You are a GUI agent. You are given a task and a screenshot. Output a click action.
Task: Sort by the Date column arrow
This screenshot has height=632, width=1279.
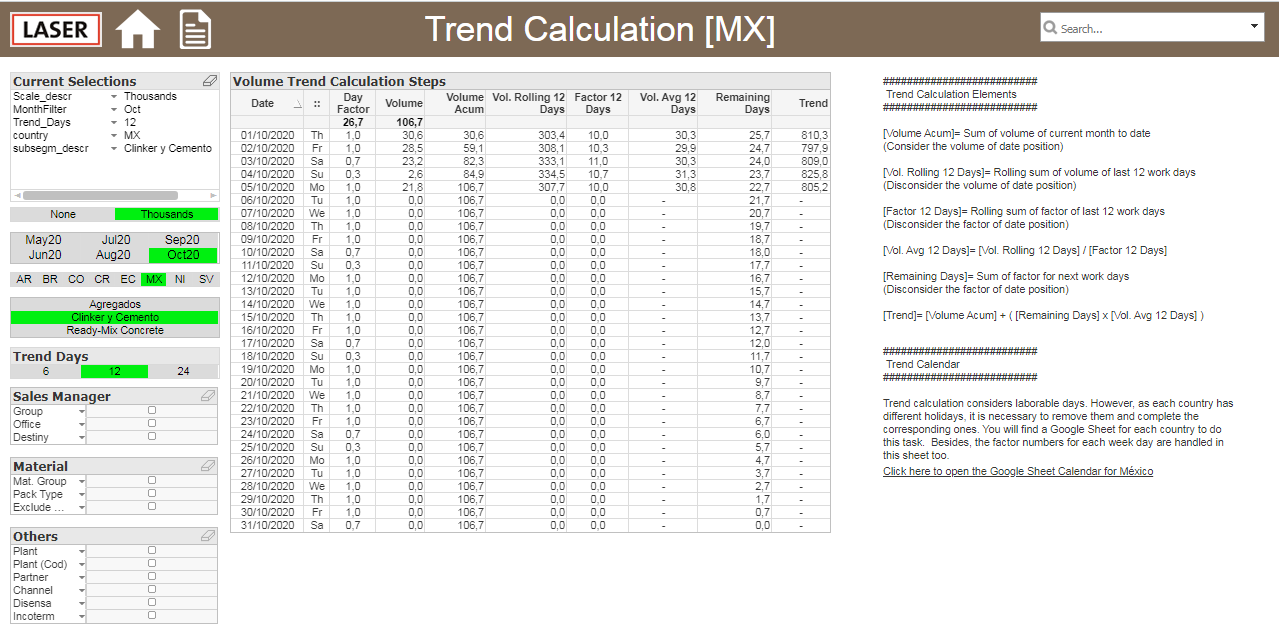pos(297,104)
